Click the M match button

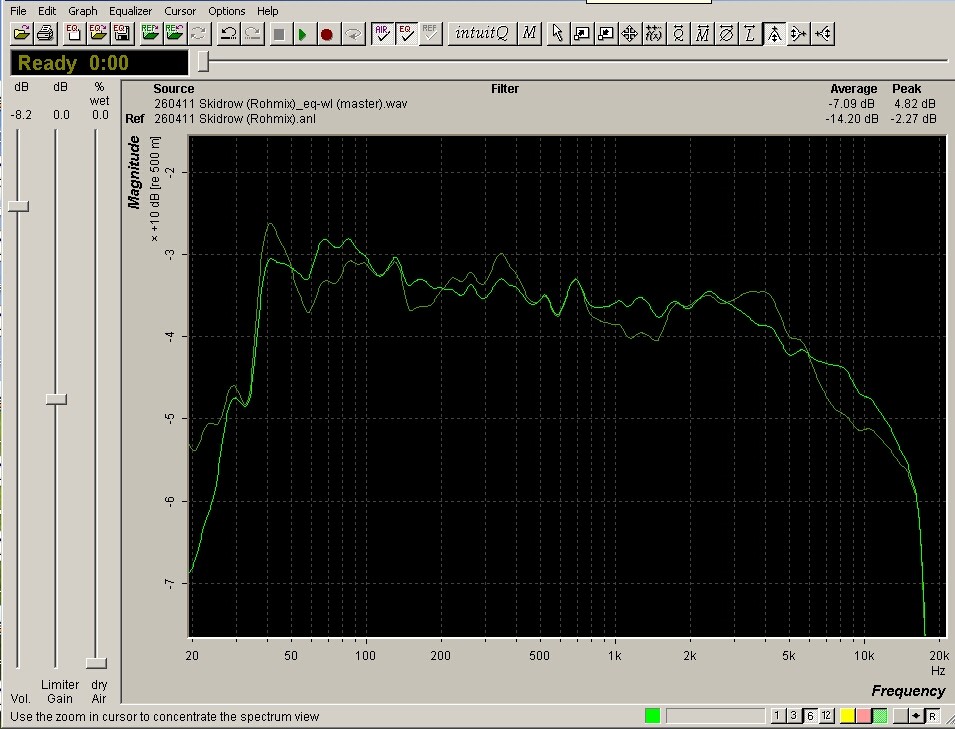coord(529,33)
